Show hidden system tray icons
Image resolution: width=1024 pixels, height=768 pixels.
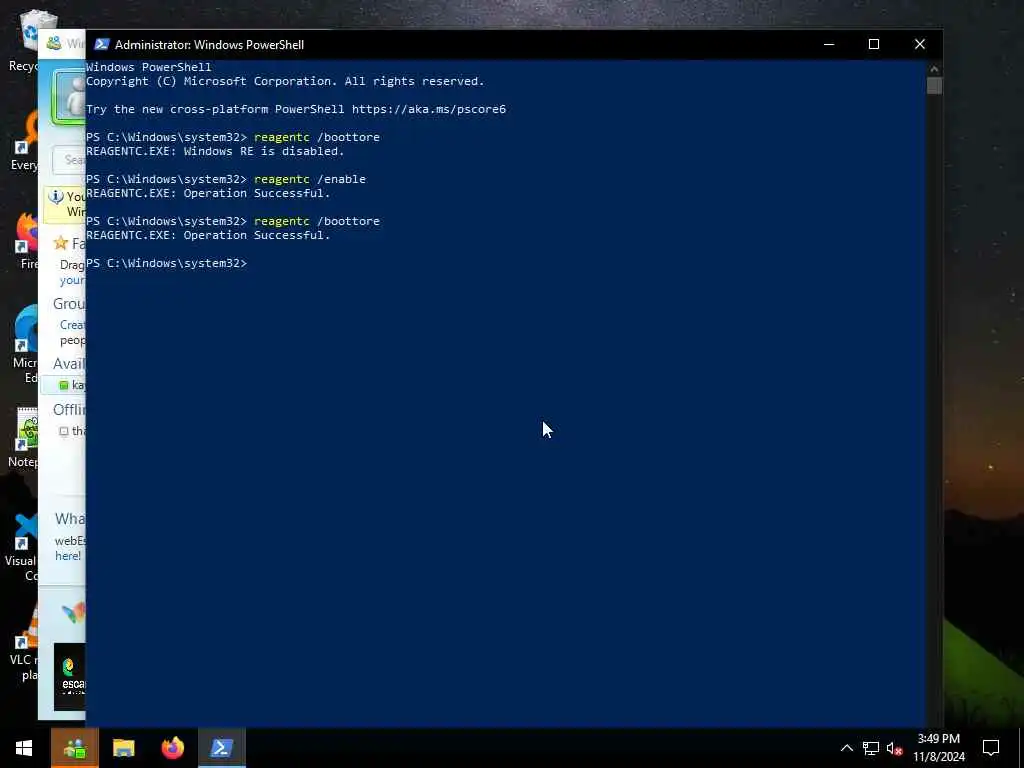(x=846, y=748)
